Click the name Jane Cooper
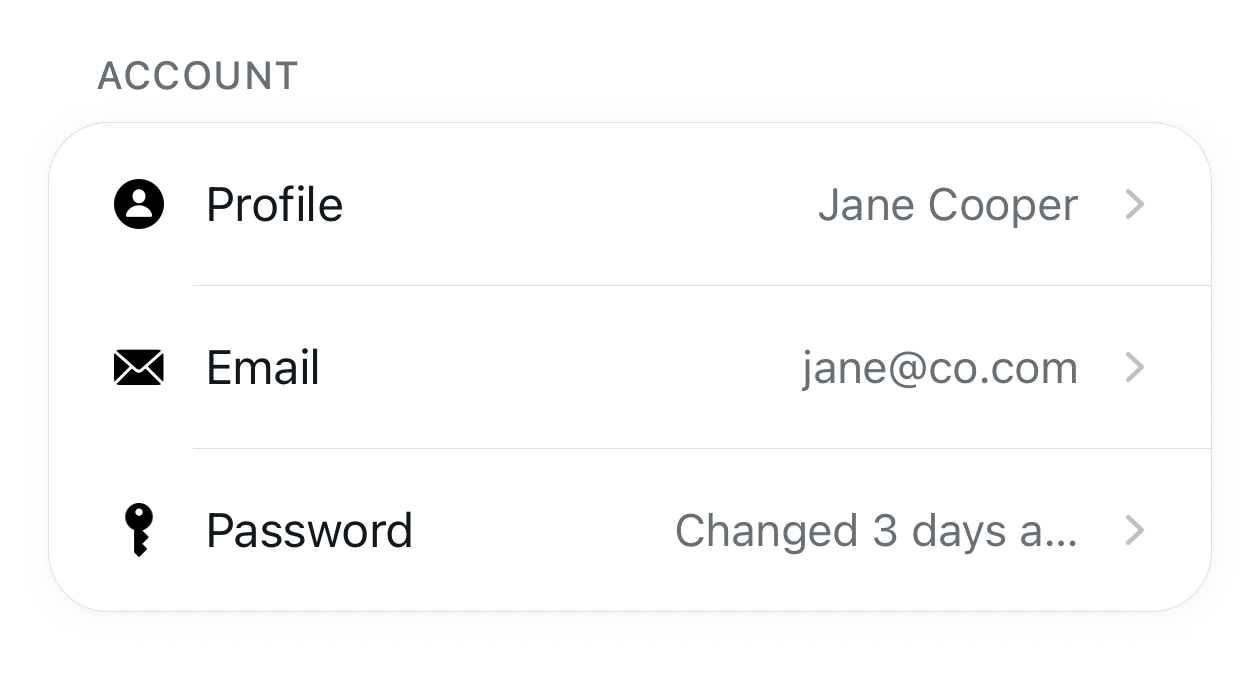Image resolution: width=1260 pixels, height=687 pixels. point(947,206)
